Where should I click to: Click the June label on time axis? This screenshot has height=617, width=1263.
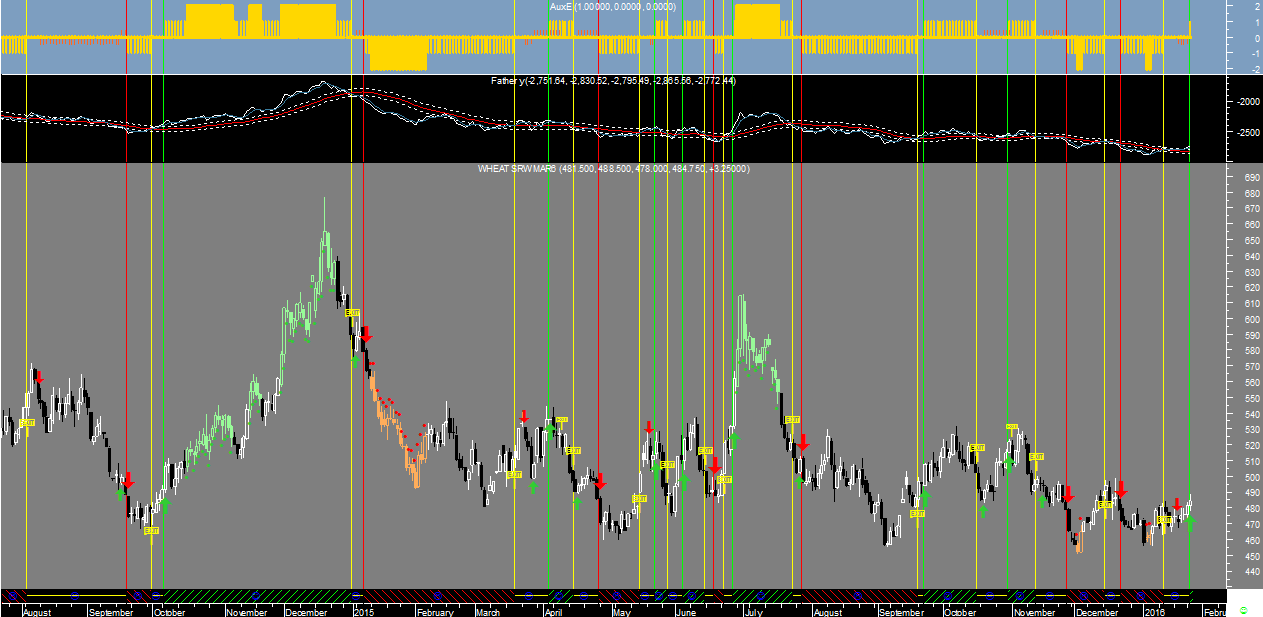click(x=685, y=612)
